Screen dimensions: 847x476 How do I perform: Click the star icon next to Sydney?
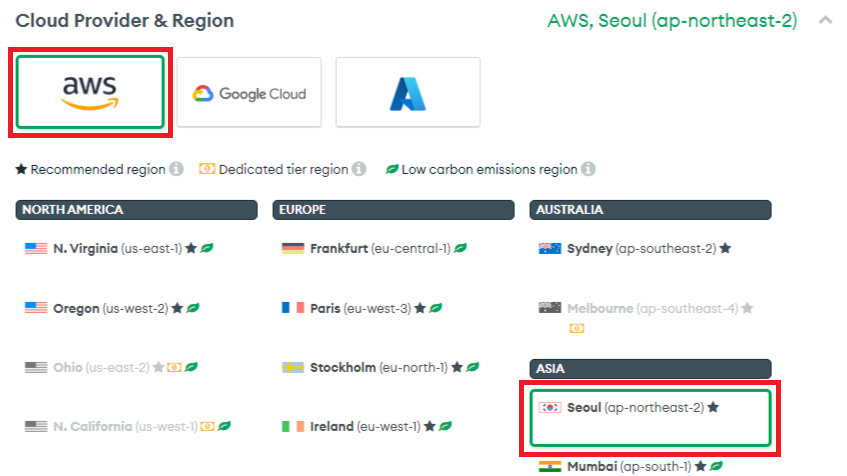point(725,248)
